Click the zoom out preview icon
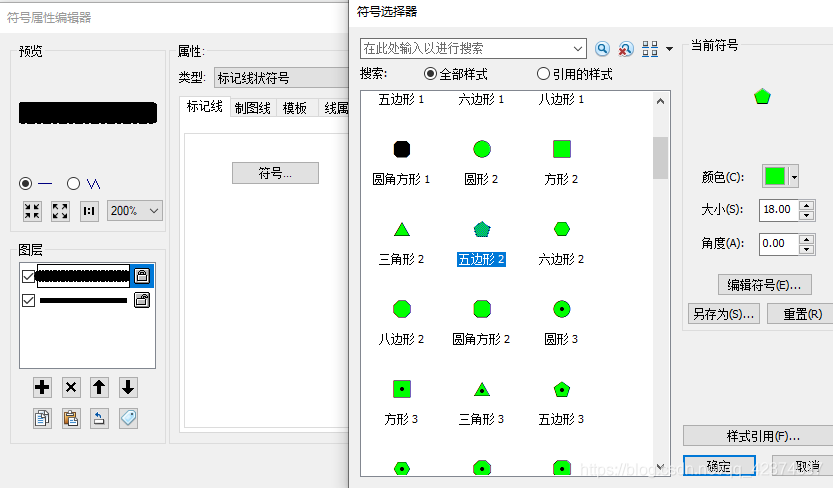Viewport: 833px width, 488px height. (x=32, y=211)
